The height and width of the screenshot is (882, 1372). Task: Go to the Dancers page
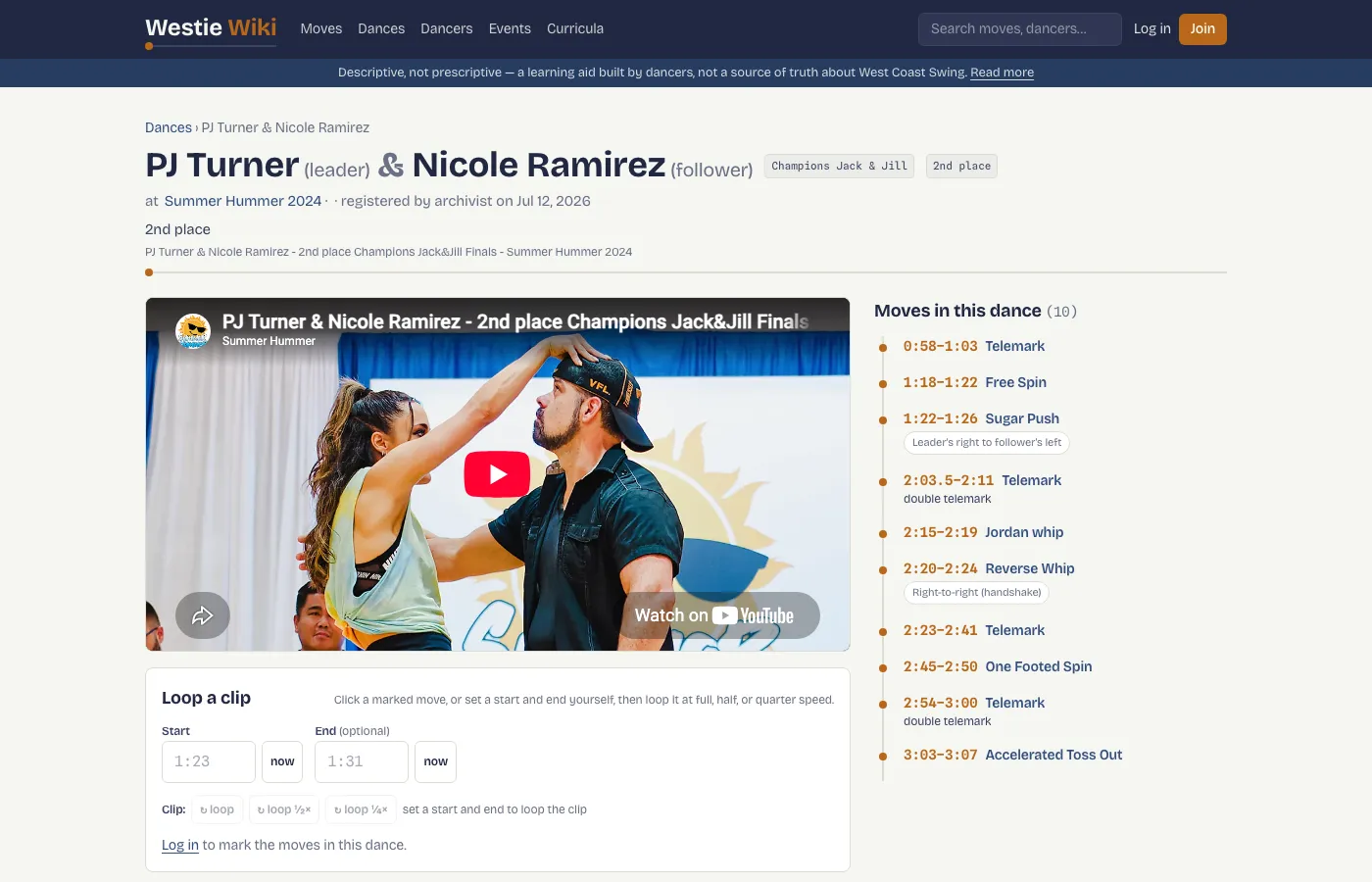tap(447, 28)
